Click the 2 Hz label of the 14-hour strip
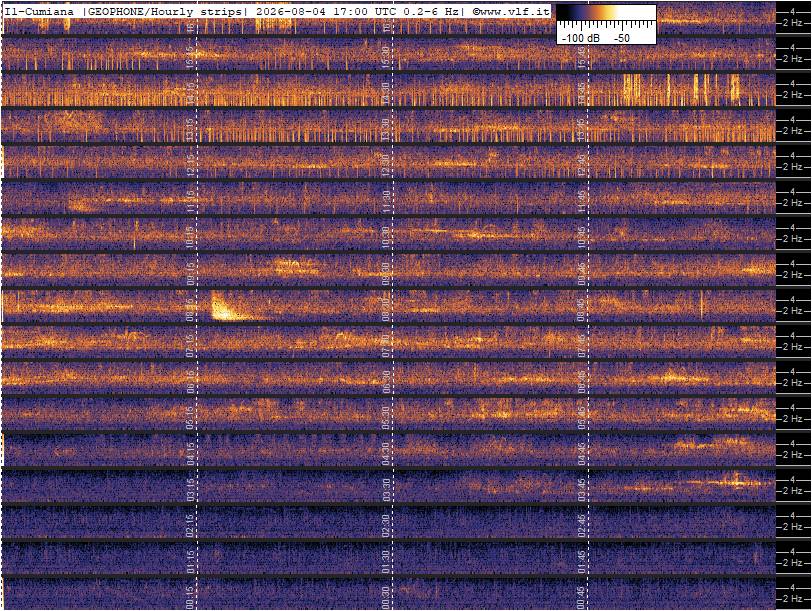Image resolution: width=812 pixels, height=611 pixels. (x=793, y=95)
